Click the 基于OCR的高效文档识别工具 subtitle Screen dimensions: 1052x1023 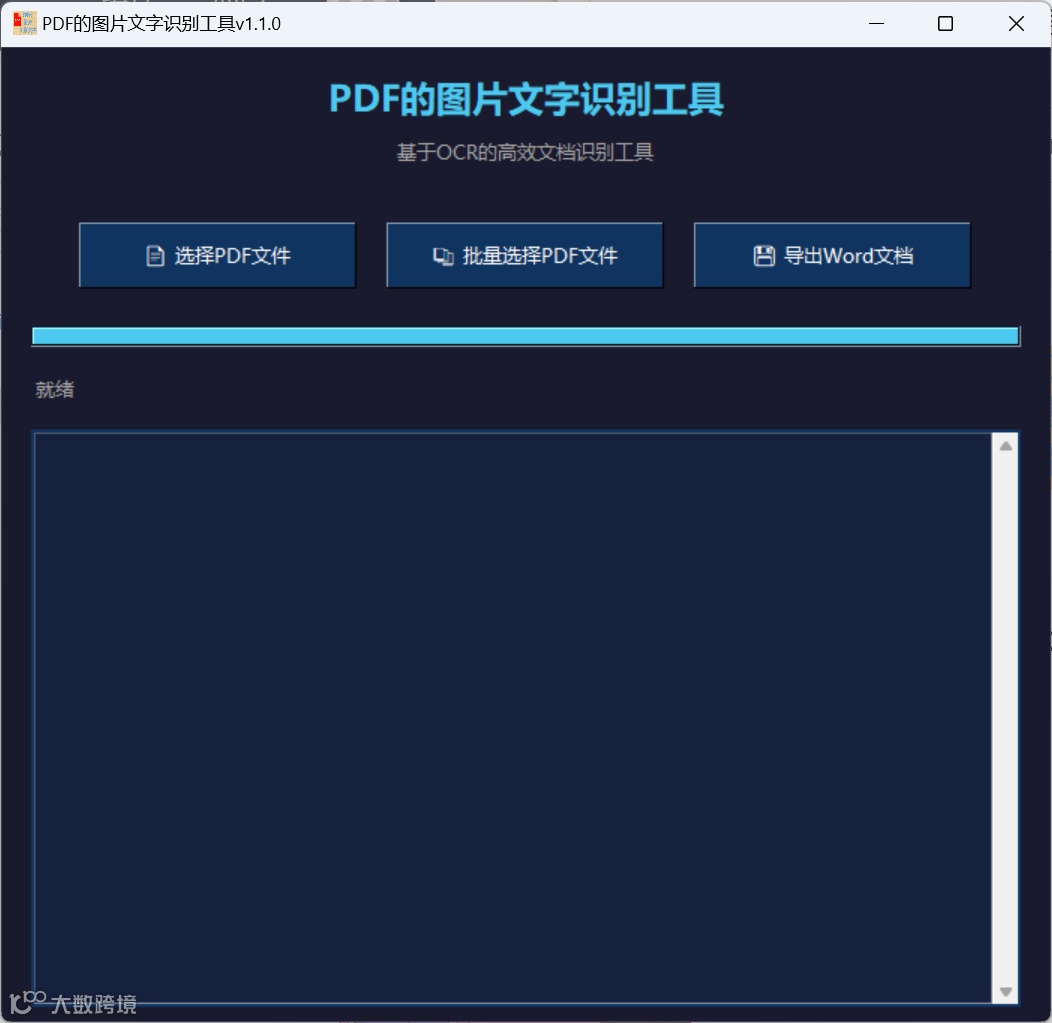(524, 152)
